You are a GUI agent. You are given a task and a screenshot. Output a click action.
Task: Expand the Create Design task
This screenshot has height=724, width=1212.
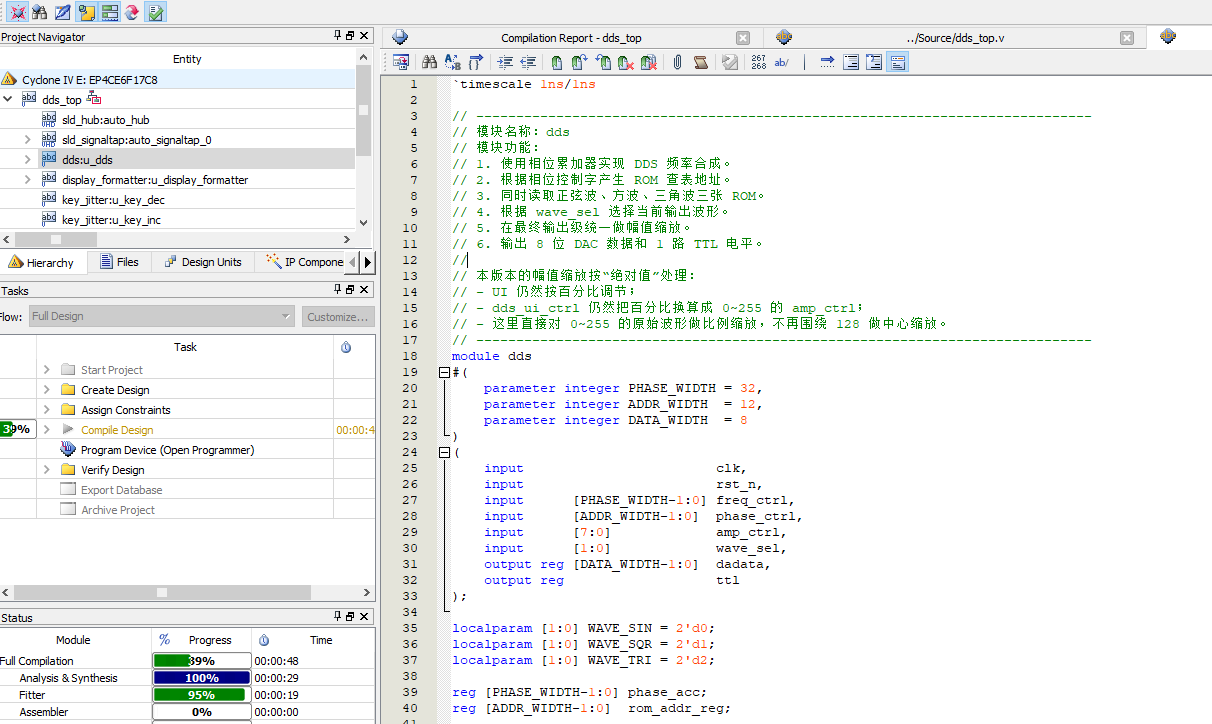click(46, 389)
